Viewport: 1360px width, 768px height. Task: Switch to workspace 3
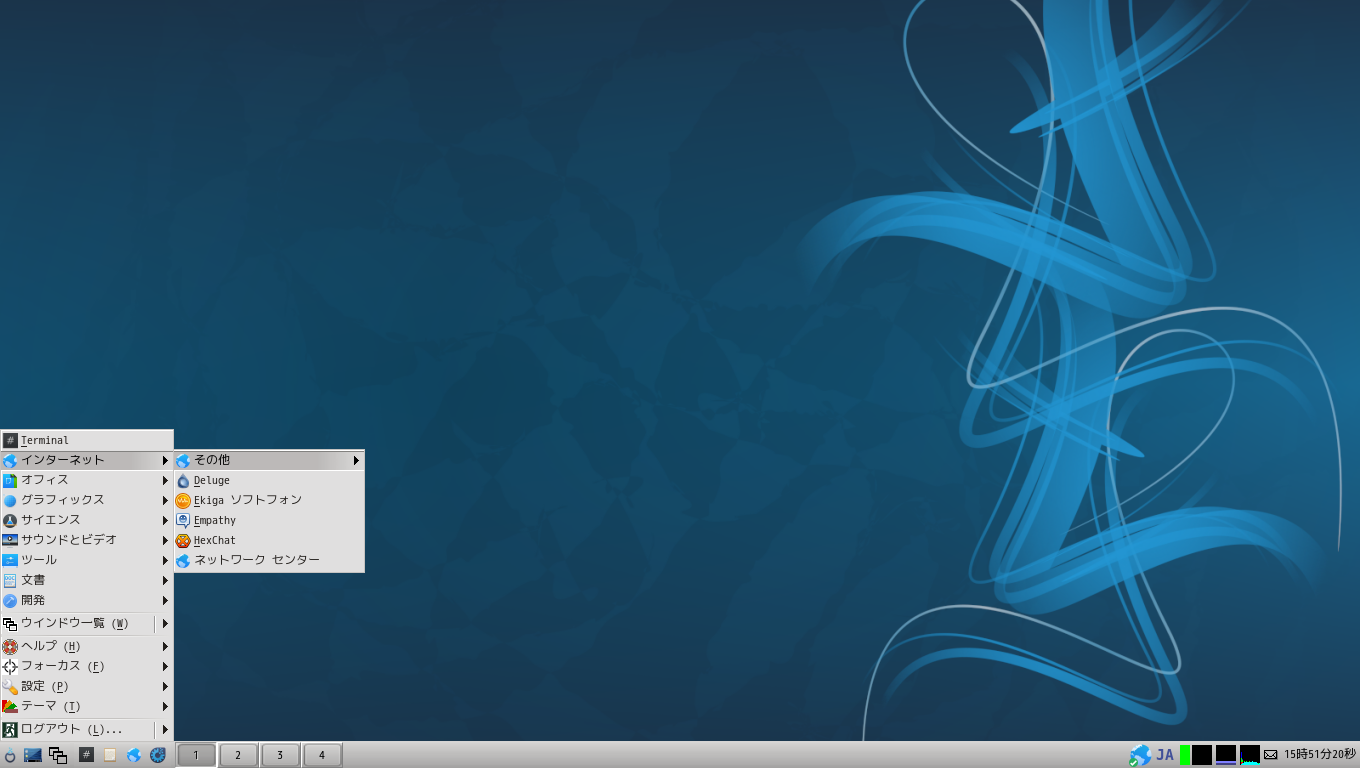[280, 755]
